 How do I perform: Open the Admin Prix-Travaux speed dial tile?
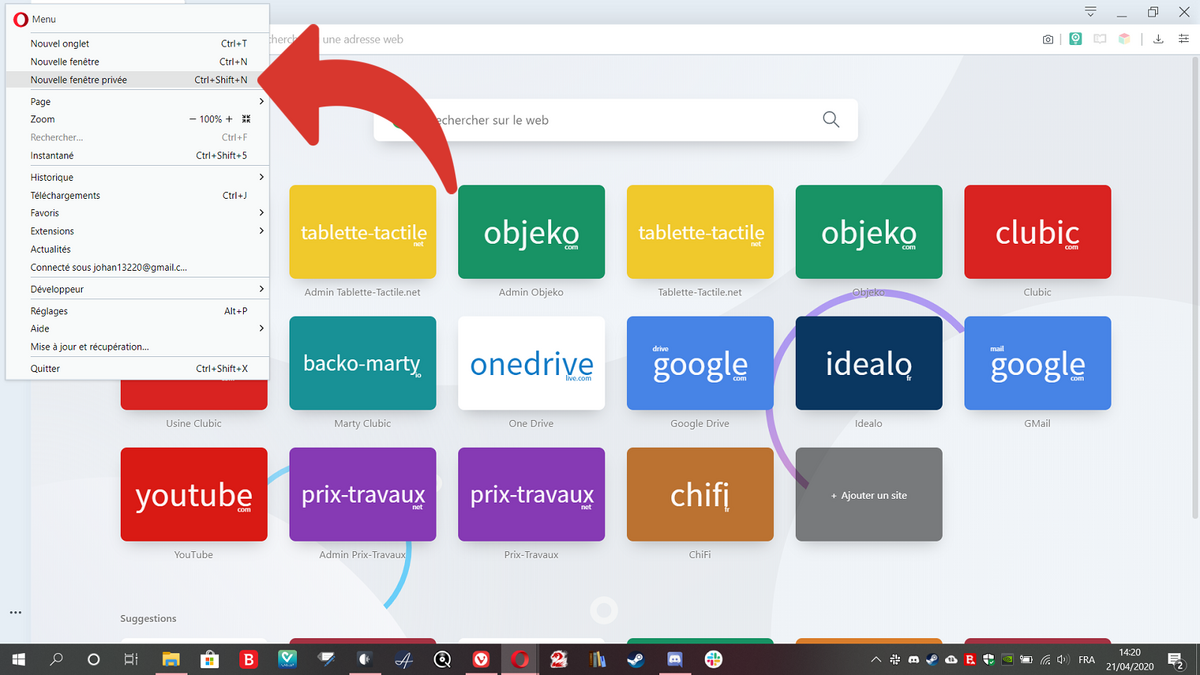coord(363,495)
